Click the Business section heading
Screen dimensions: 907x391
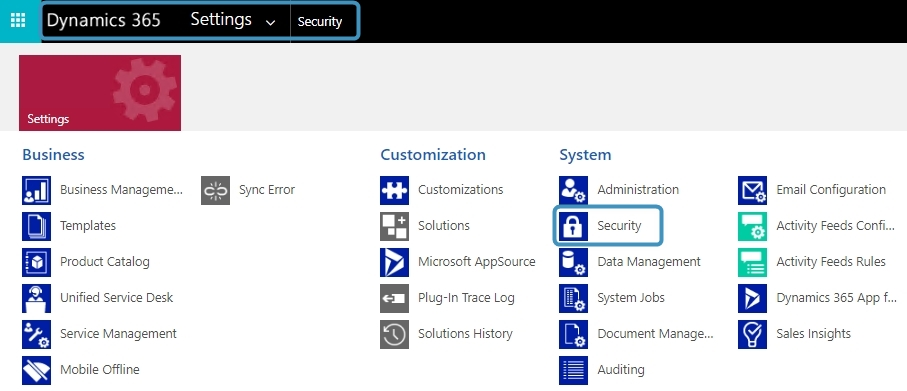[53, 154]
